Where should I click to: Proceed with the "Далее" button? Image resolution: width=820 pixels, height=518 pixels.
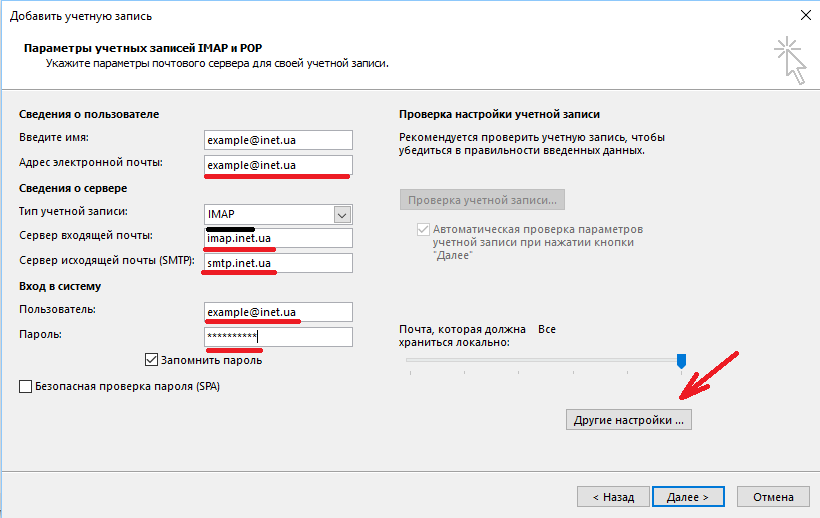(687, 496)
